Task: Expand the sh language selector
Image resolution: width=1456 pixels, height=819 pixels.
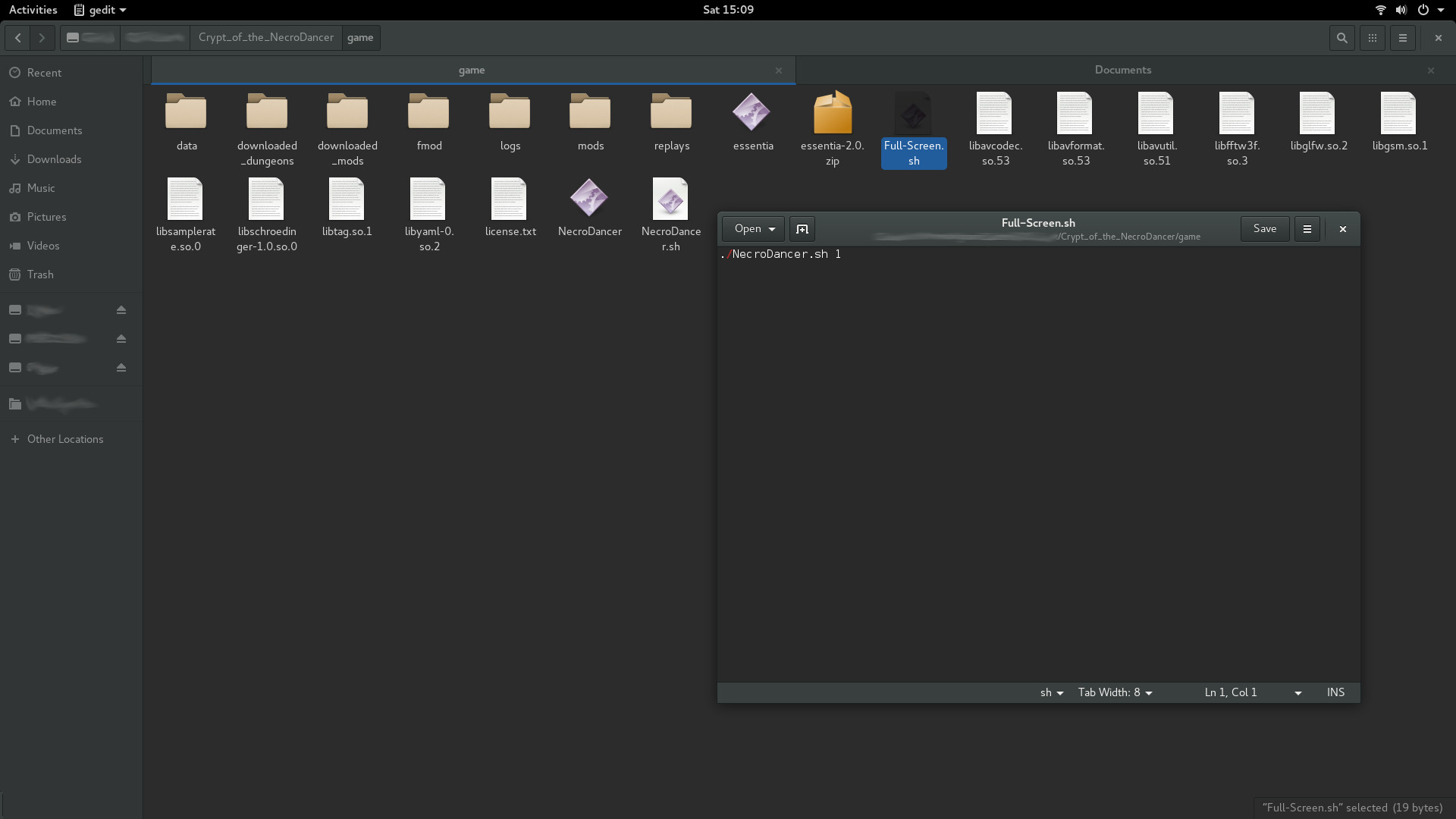Action: point(1052,693)
